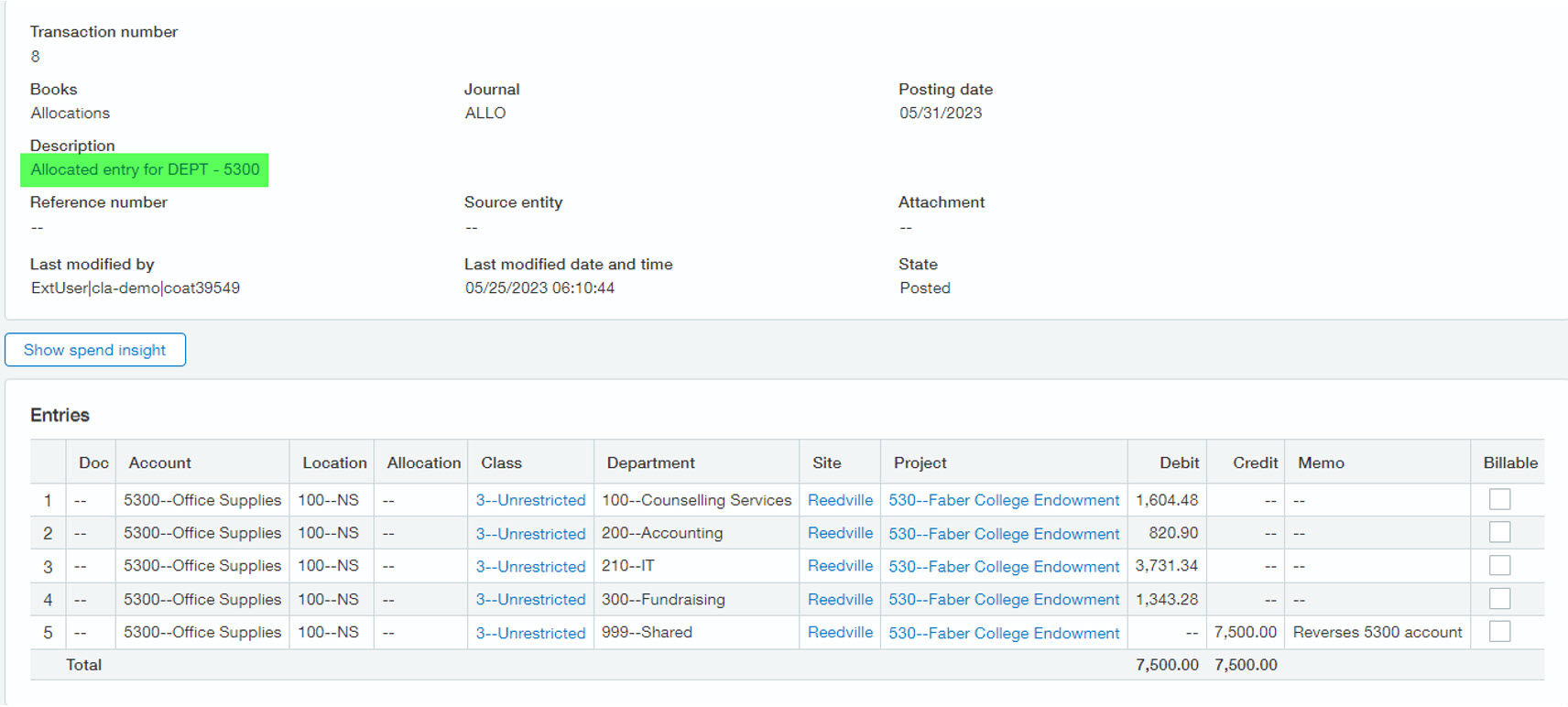Open 3--Unrestricted link in Fundraising row

pyautogui.click(x=530, y=600)
